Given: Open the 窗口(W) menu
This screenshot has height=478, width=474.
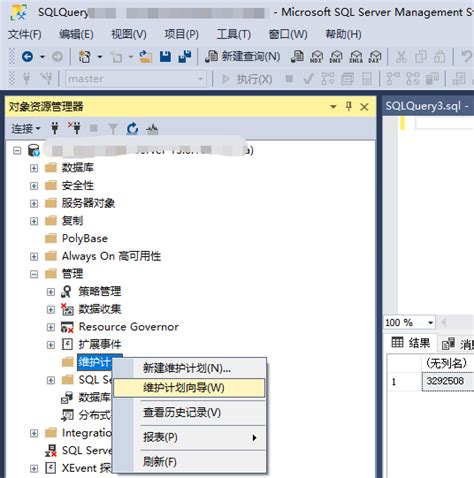Looking at the screenshot, I should pyautogui.click(x=288, y=34).
